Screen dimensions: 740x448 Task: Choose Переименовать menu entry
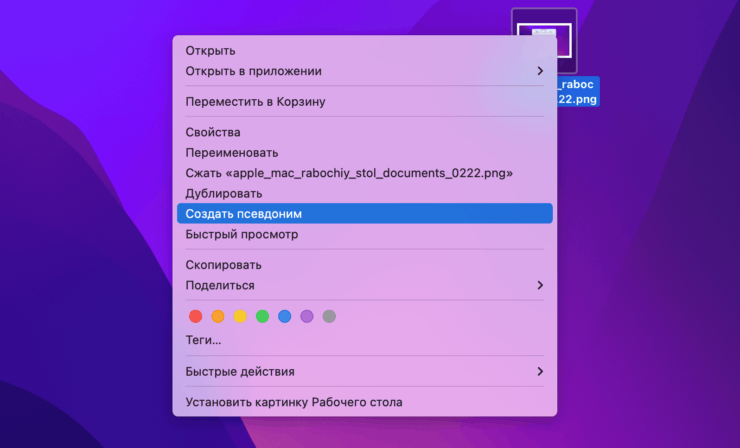coord(364,153)
